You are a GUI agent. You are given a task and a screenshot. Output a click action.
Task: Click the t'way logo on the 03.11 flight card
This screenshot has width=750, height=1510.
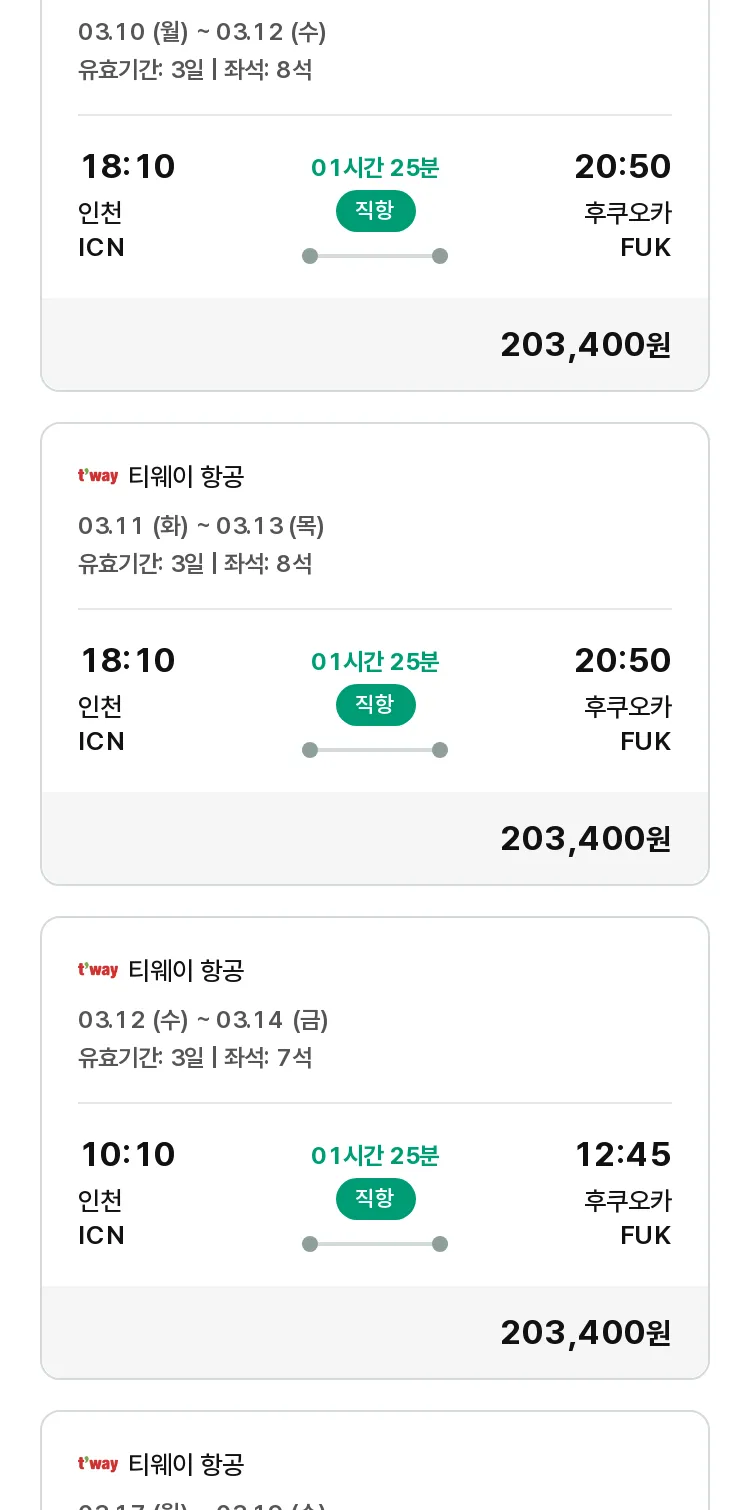pos(98,476)
